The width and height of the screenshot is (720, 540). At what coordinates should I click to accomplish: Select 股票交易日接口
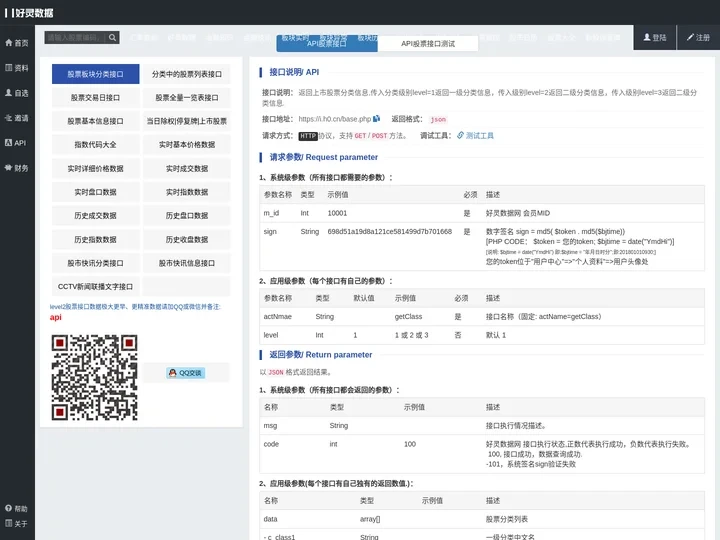coord(96,97)
